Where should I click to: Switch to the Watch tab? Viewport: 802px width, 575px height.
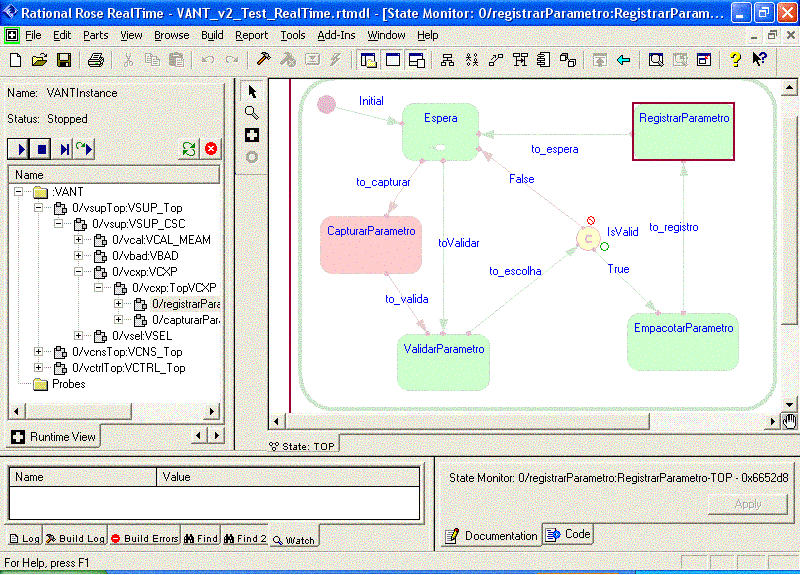294,540
